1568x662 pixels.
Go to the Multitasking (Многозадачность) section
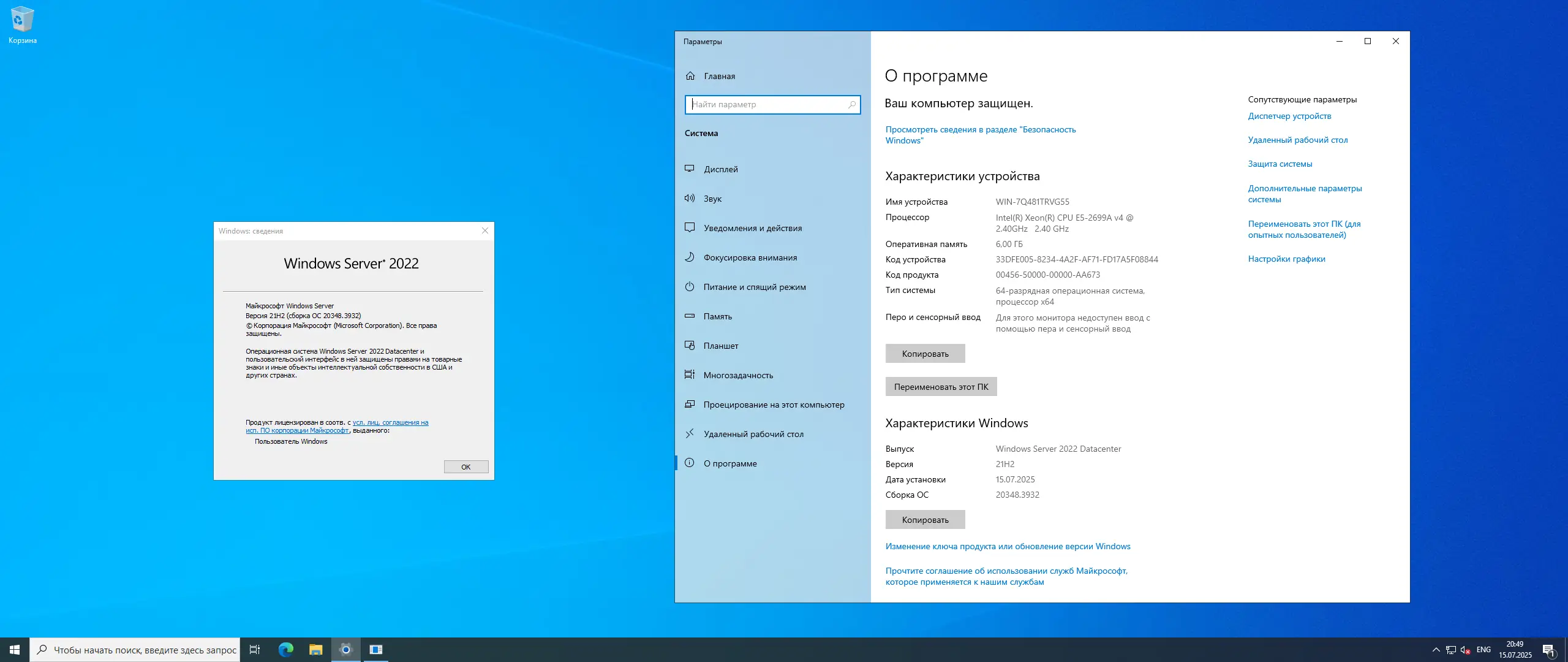[x=738, y=375]
